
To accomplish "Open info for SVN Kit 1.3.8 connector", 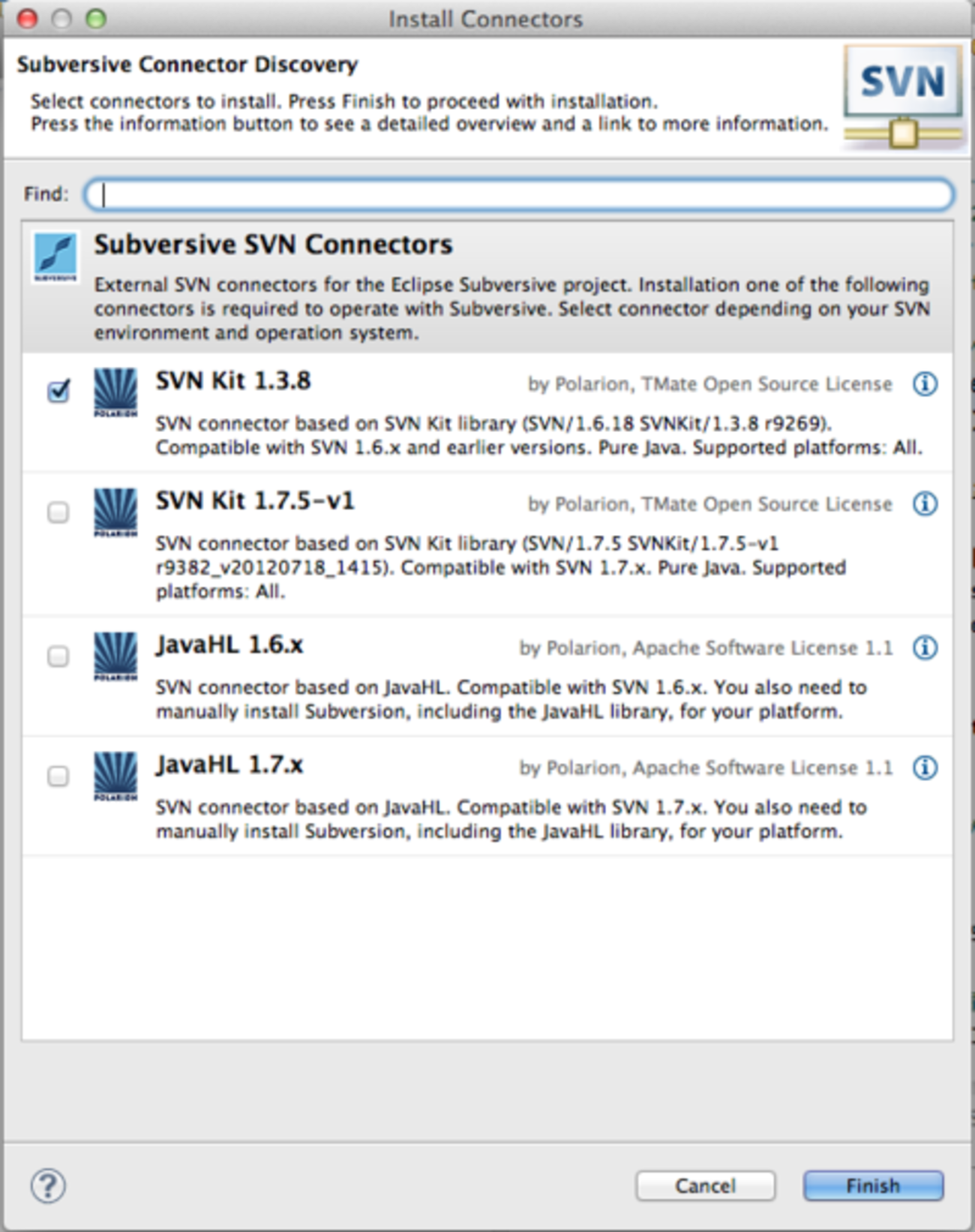I will click(925, 384).
